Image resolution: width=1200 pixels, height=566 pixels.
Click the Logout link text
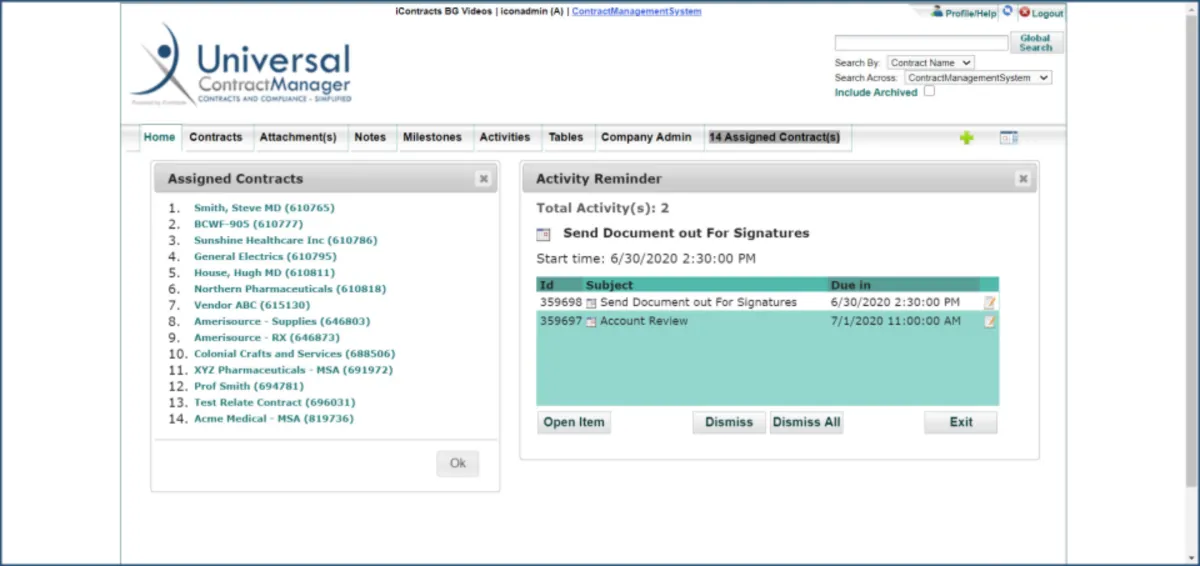pos(1048,14)
